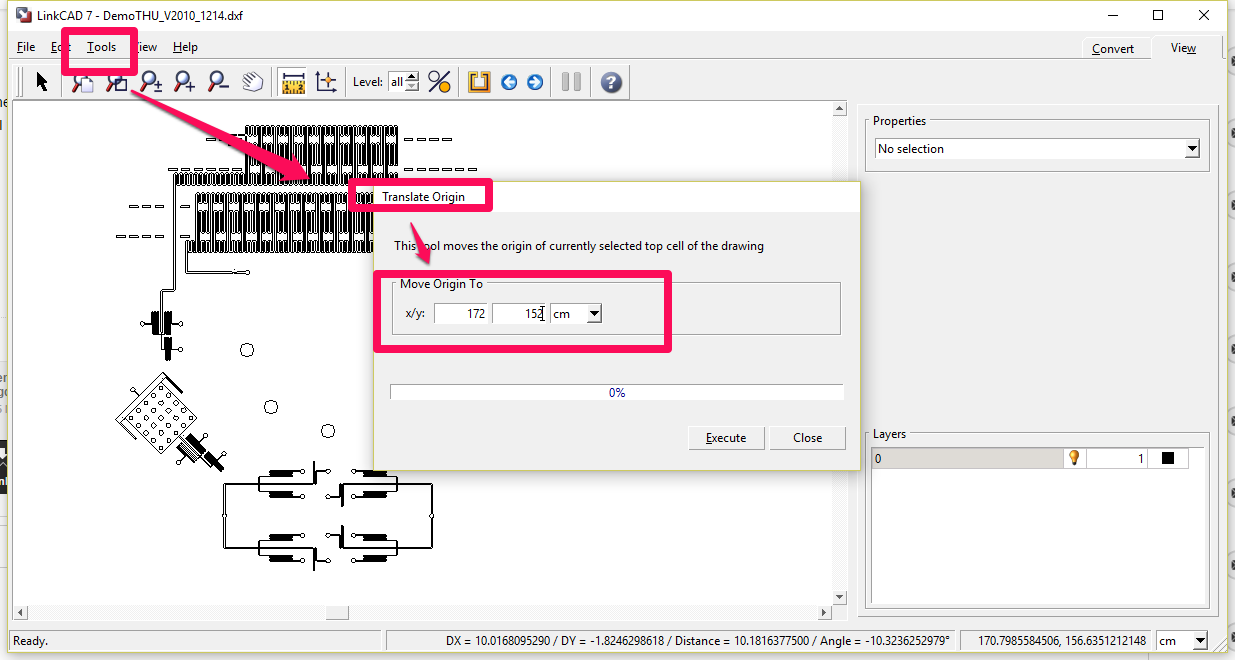This screenshot has height=660, width=1235.
Task: Toggle layer 0 visibility light bulb
Action: pyautogui.click(x=1075, y=458)
